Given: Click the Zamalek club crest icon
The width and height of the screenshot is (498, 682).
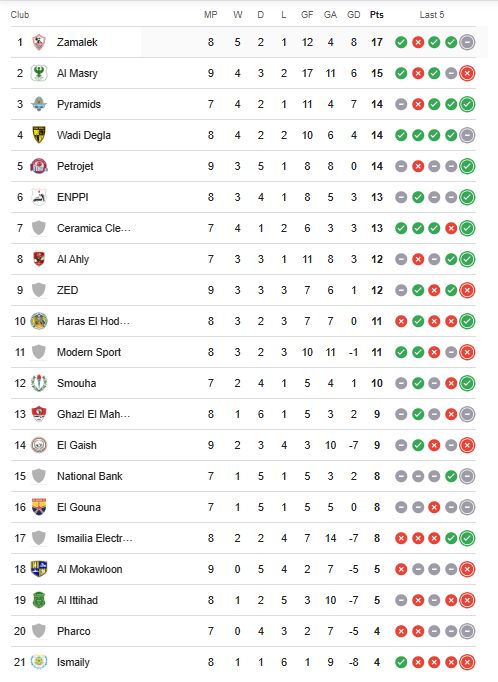Looking at the screenshot, I should (x=39, y=42).
